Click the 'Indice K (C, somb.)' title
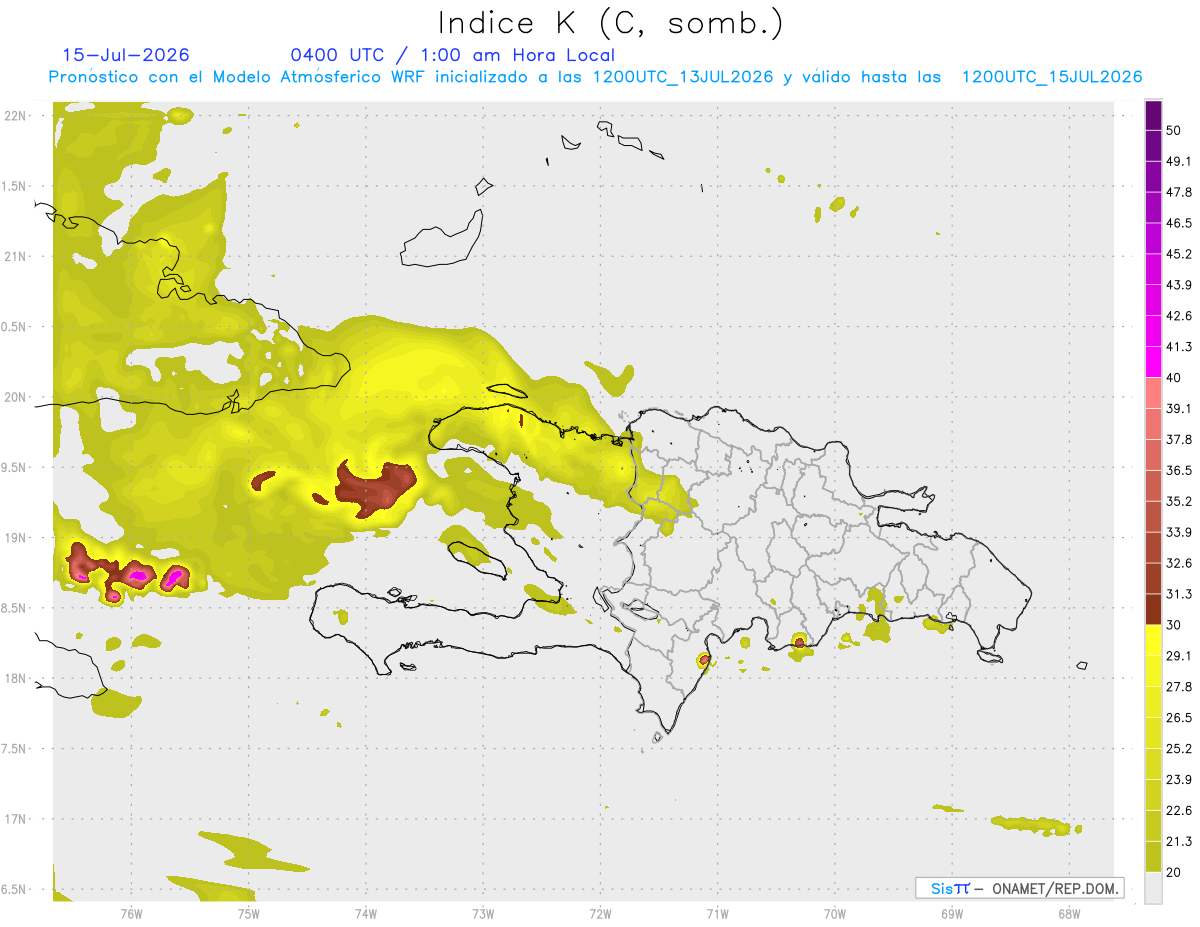The height and width of the screenshot is (927, 1200). (610, 24)
